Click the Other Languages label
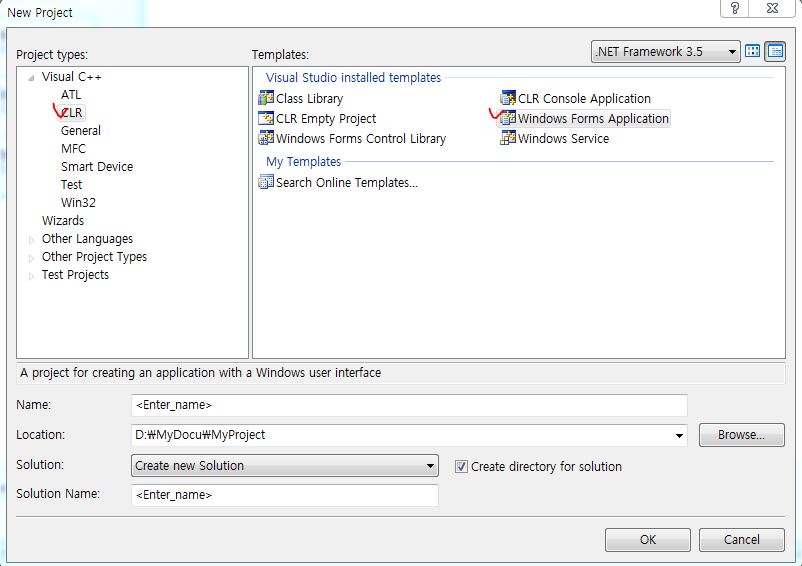This screenshot has width=802, height=566. (87, 239)
